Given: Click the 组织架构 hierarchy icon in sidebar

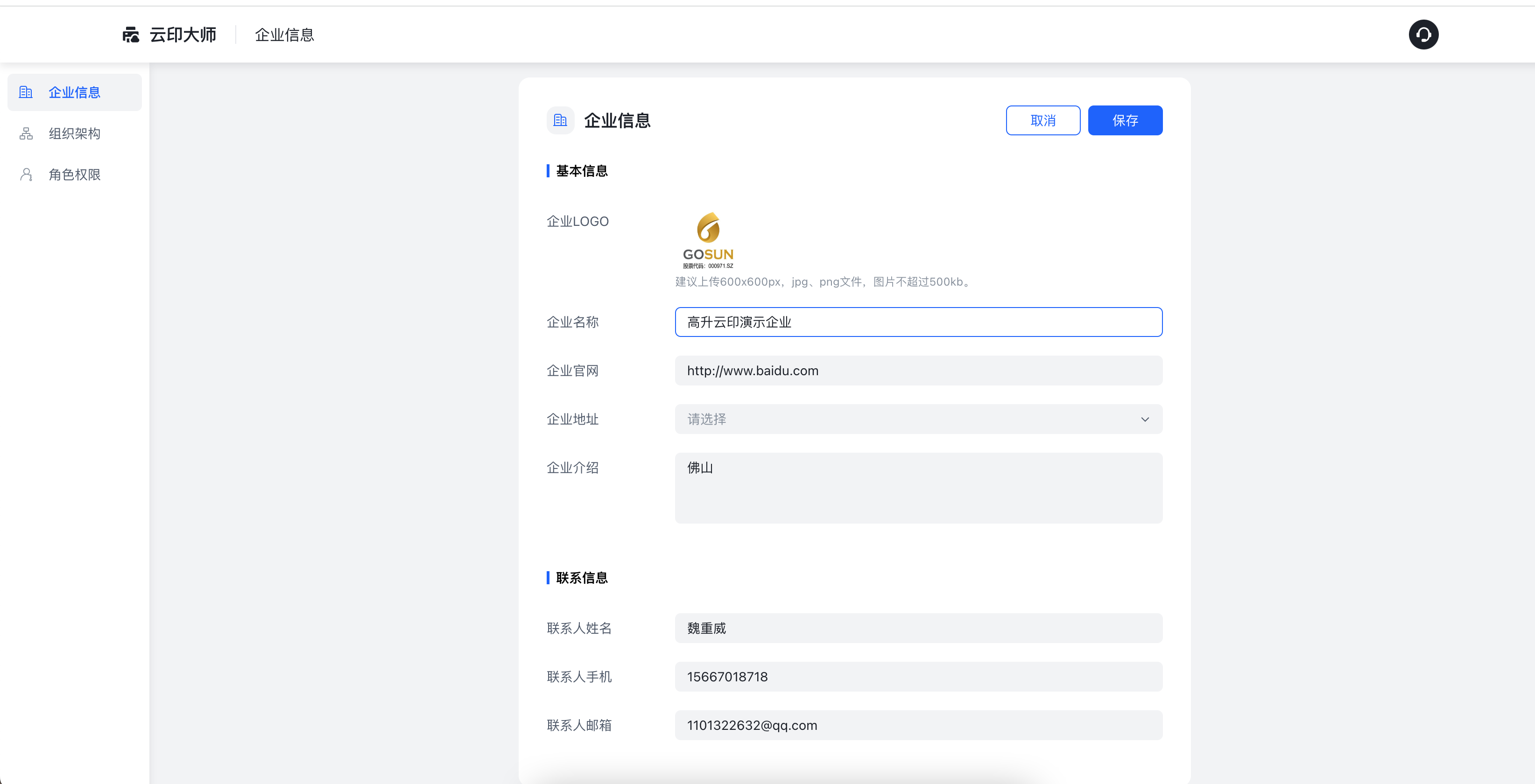Looking at the screenshot, I should pyautogui.click(x=26, y=133).
